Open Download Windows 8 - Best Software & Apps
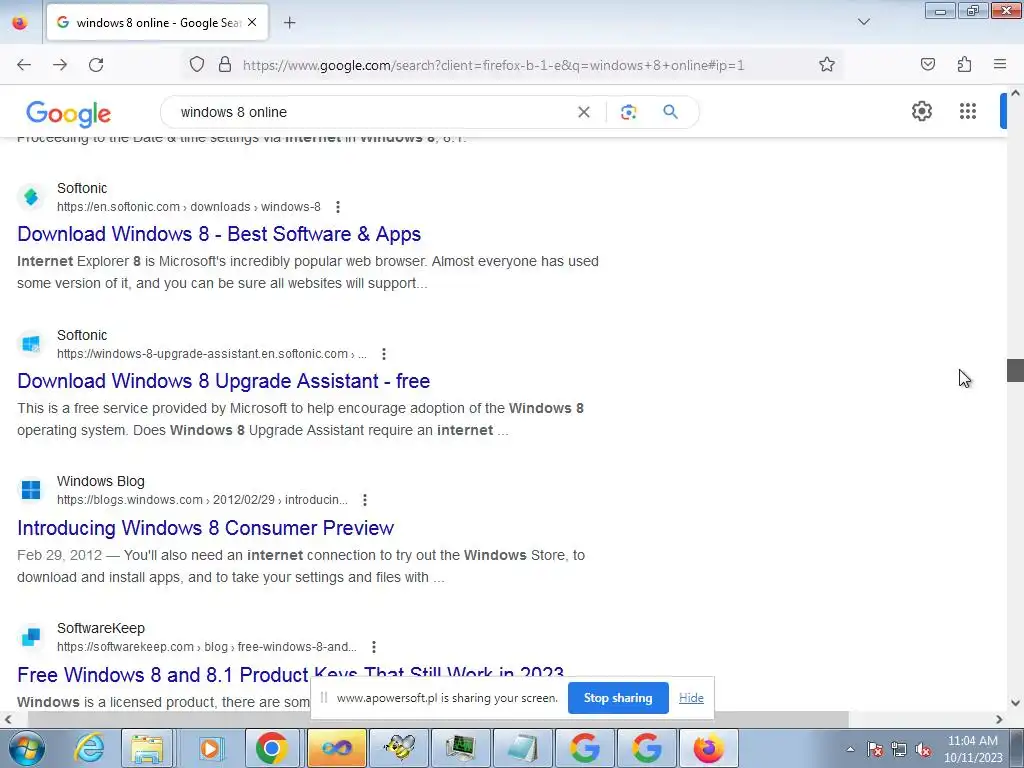Image resolution: width=1024 pixels, height=768 pixels. pyautogui.click(x=219, y=234)
